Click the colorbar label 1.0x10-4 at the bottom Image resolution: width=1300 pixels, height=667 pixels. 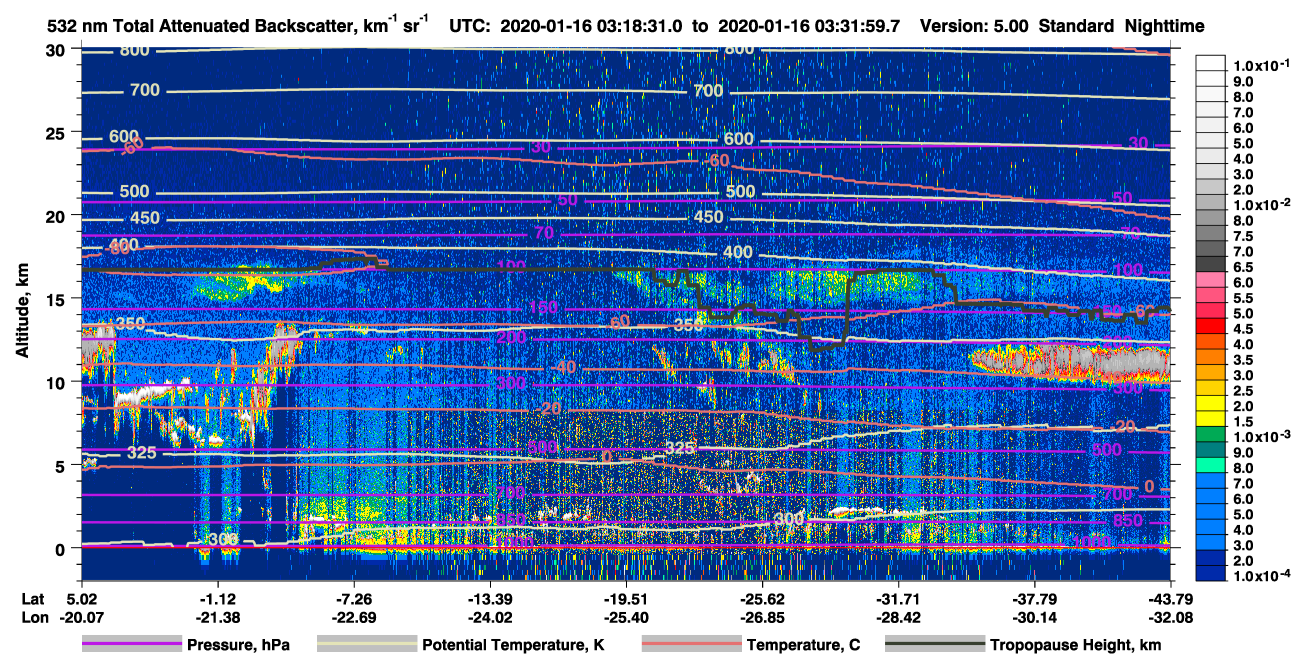click(x=1263, y=577)
